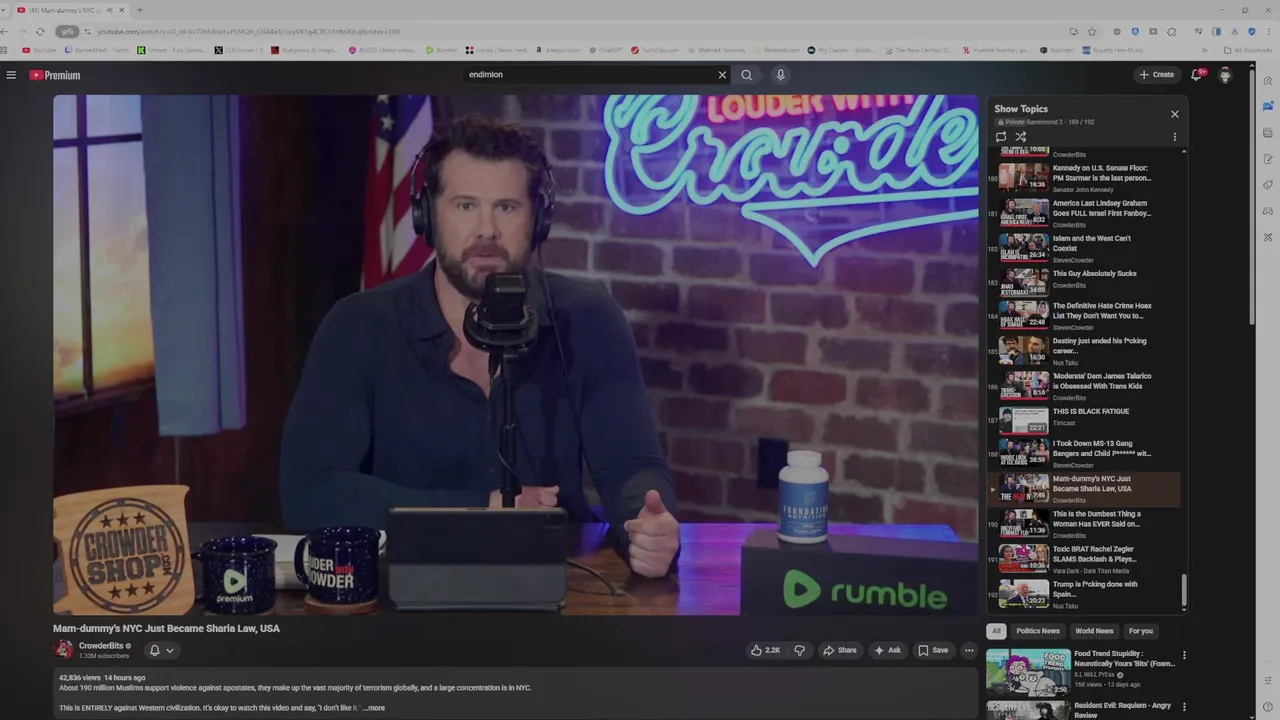Click the magnifying glass search button

click(x=746, y=75)
